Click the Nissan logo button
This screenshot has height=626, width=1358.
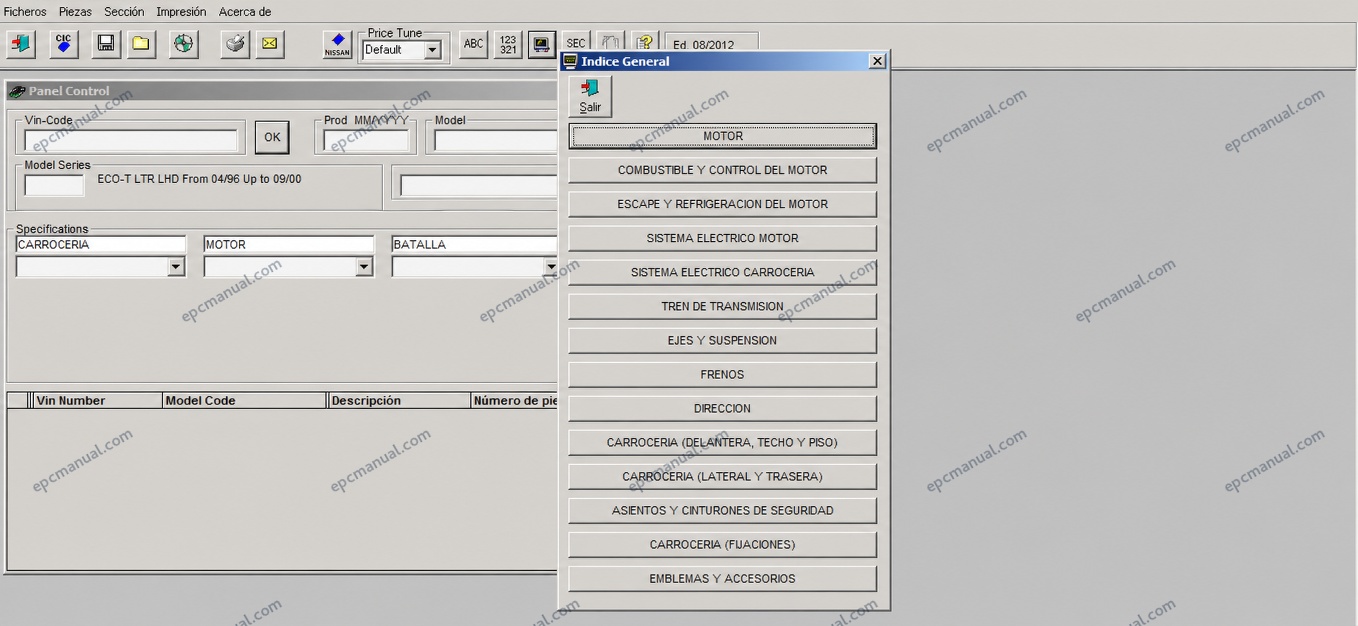tap(338, 44)
